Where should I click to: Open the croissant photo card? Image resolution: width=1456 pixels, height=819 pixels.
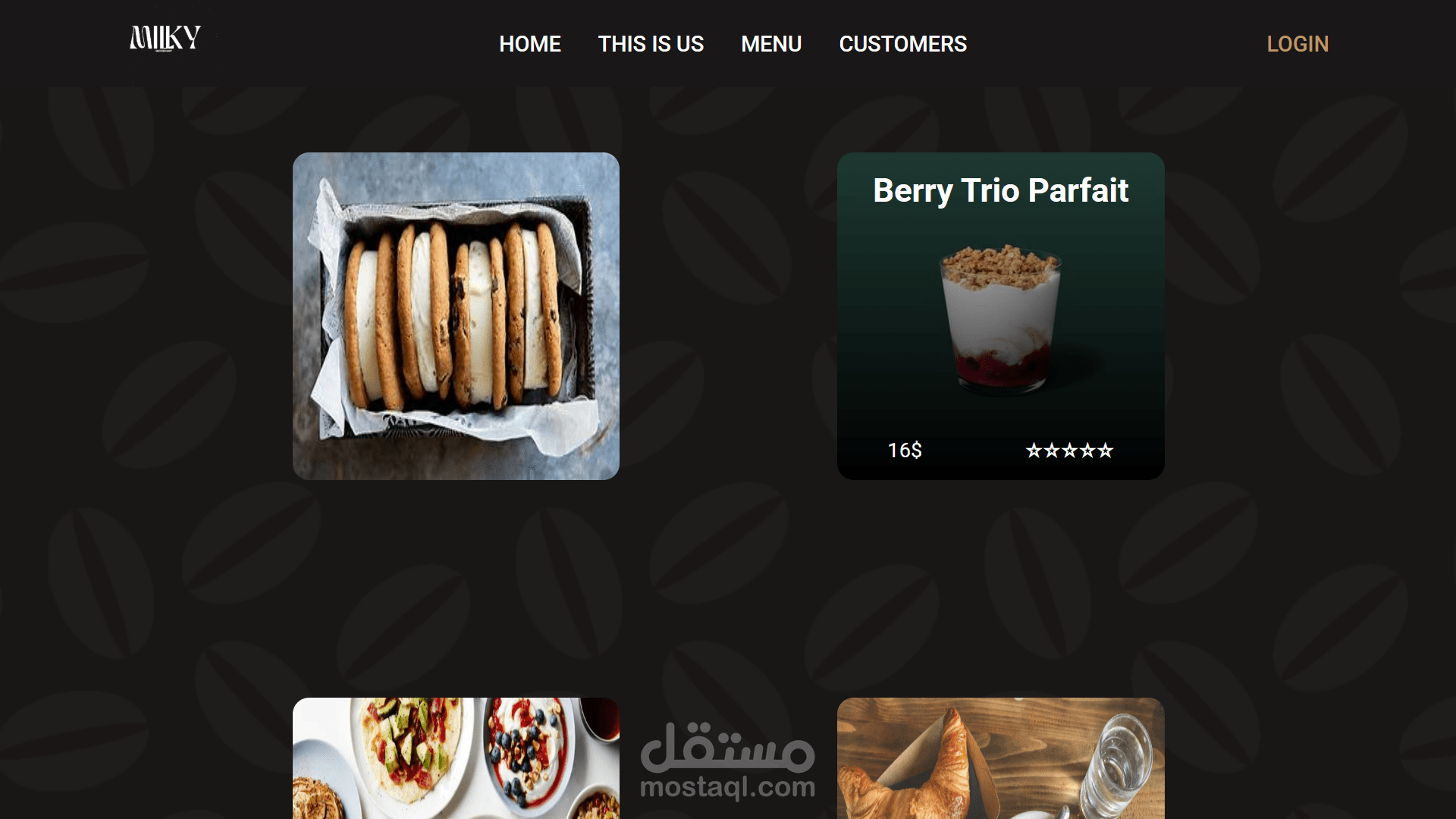[x=1001, y=758]
